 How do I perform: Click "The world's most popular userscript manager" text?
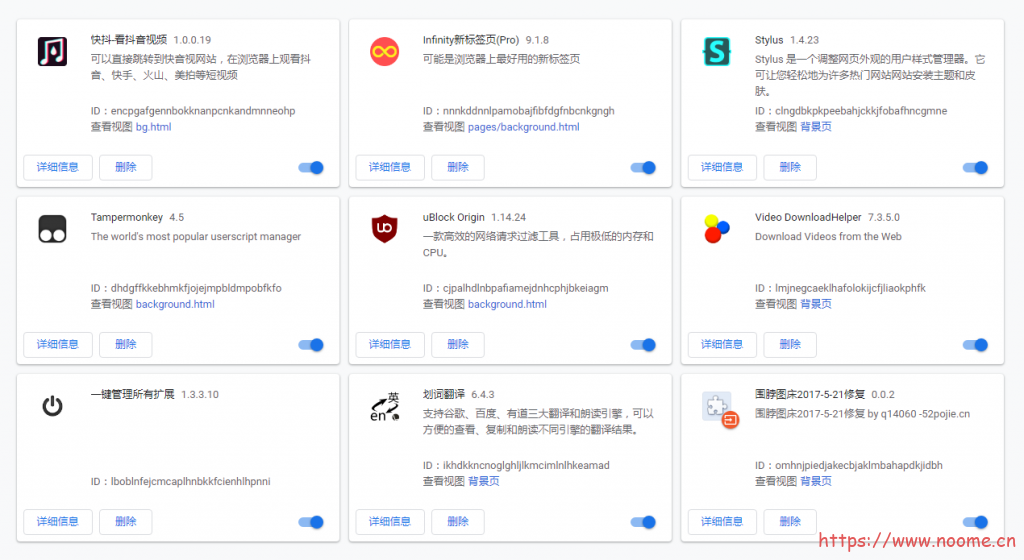[x=196, y=236]
